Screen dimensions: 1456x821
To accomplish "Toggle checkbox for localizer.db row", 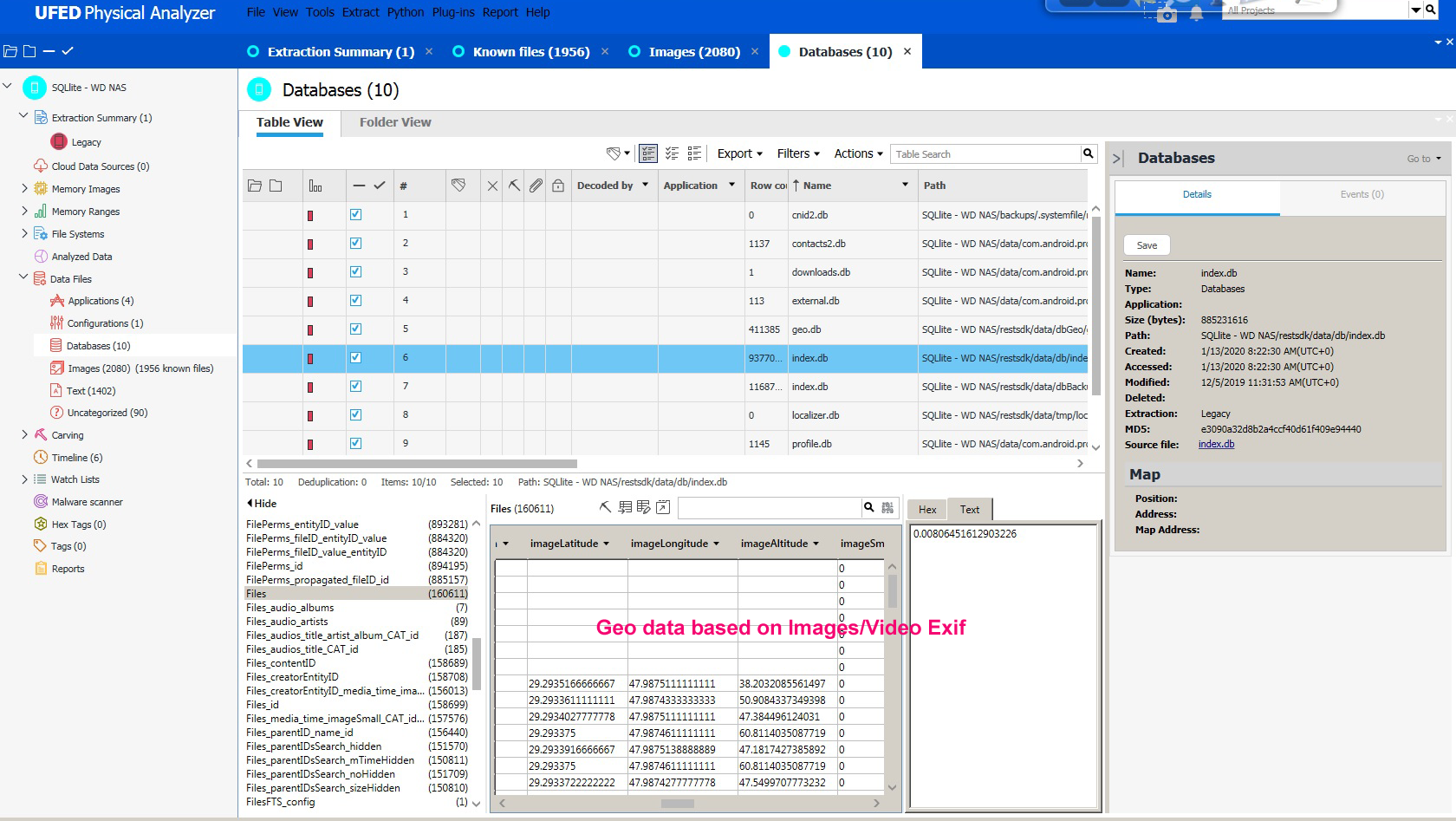I will (x=355, y=414).
